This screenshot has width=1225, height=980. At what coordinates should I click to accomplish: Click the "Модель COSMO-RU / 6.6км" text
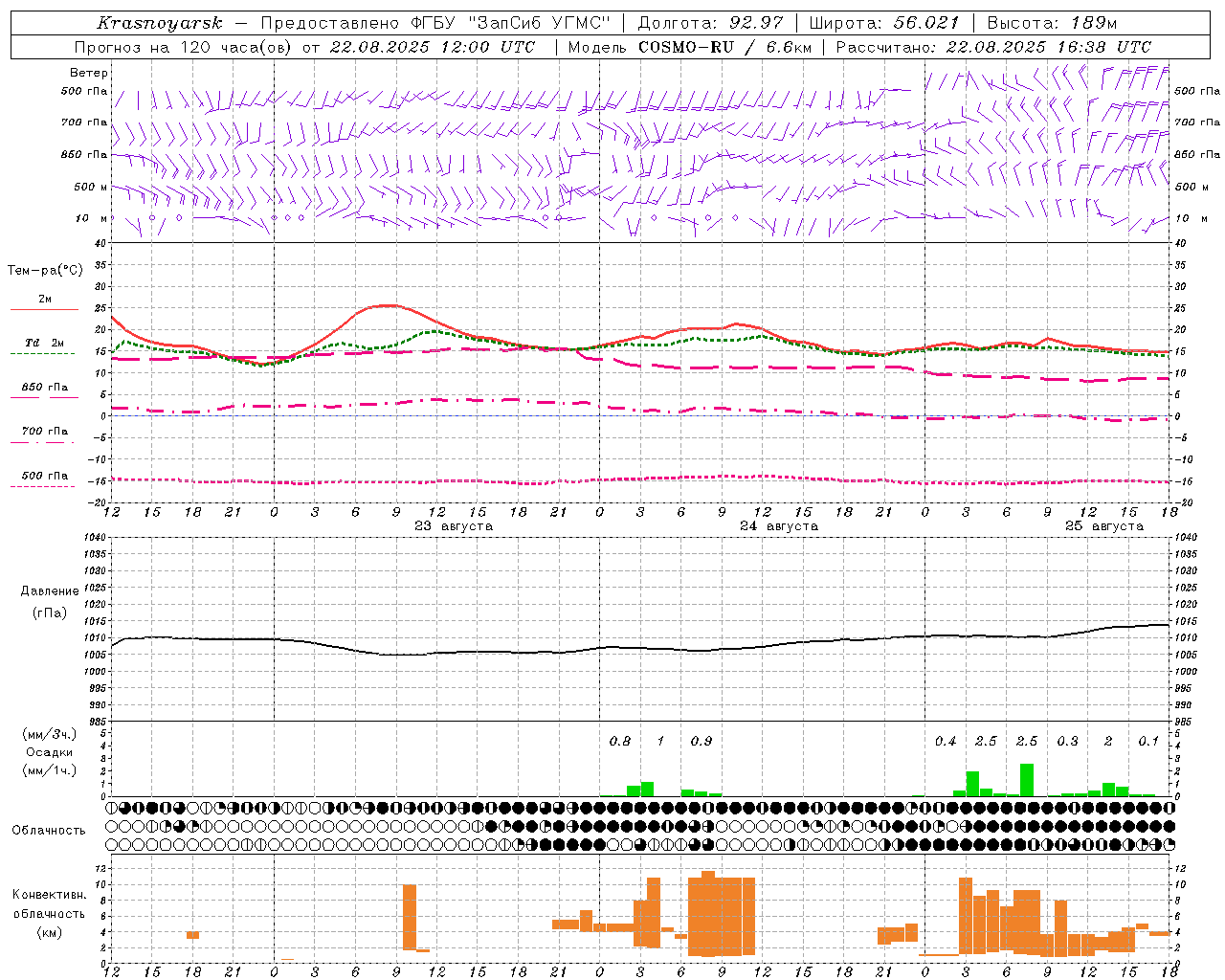689,47
